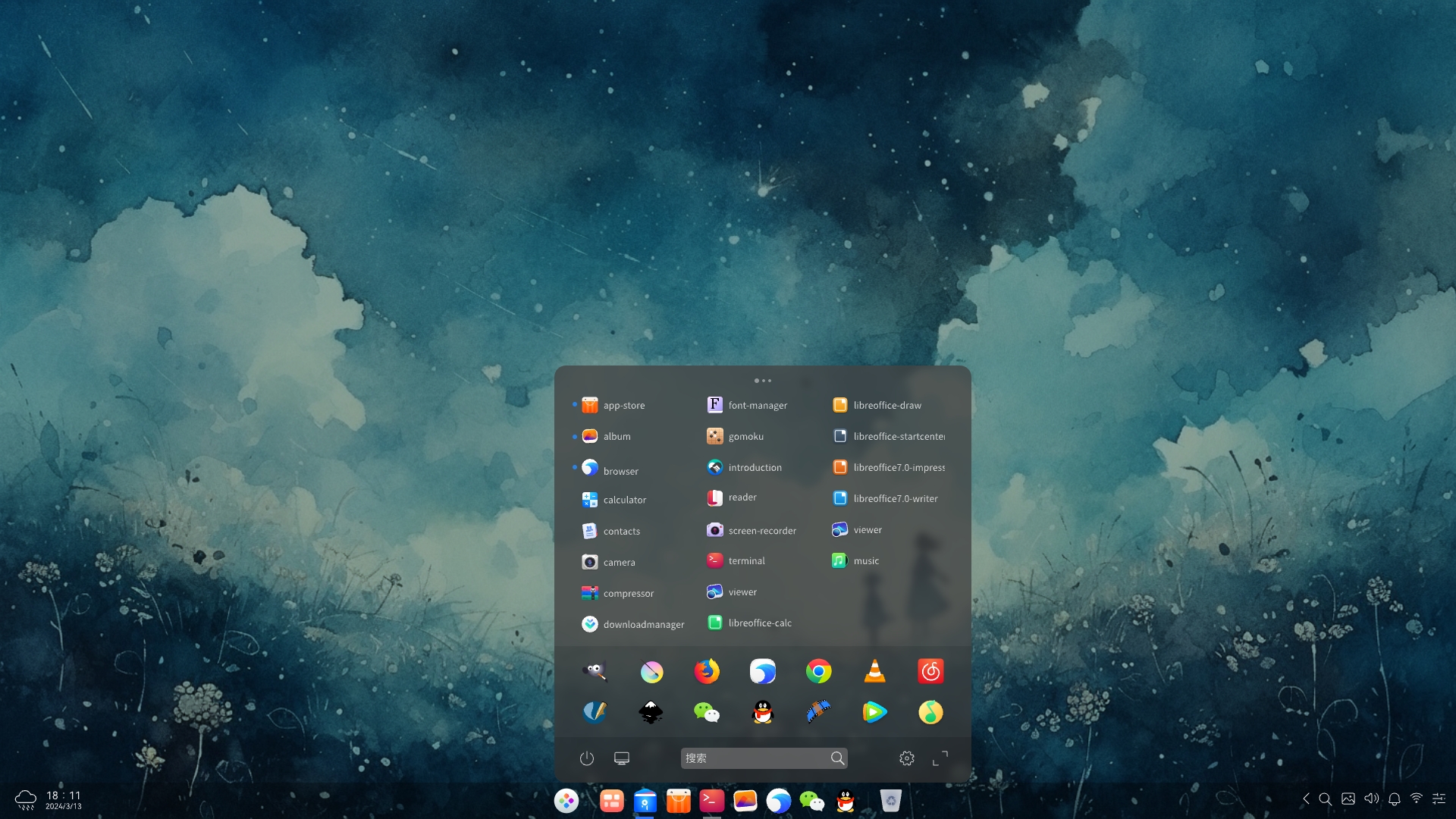The width and height of the screenshot is (1456, 819).
Task: Launch the compressor app
Action: (x=617, y=593)
